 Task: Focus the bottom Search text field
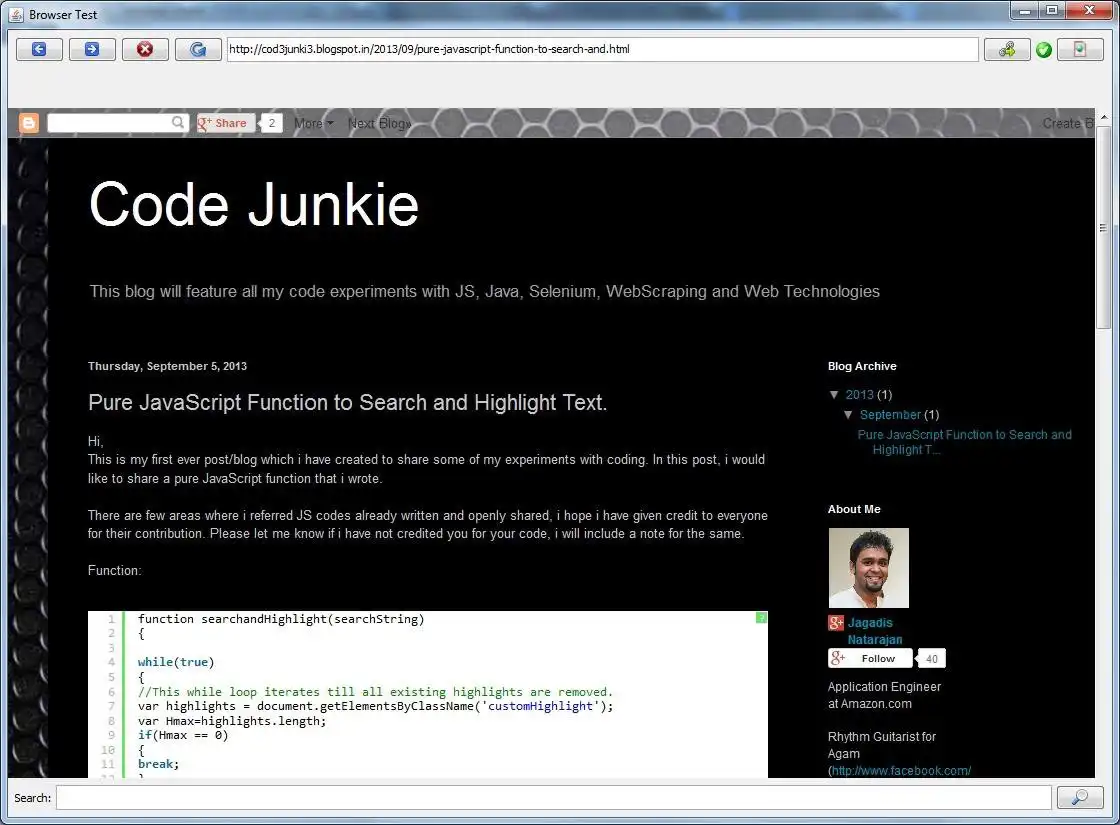554,798
